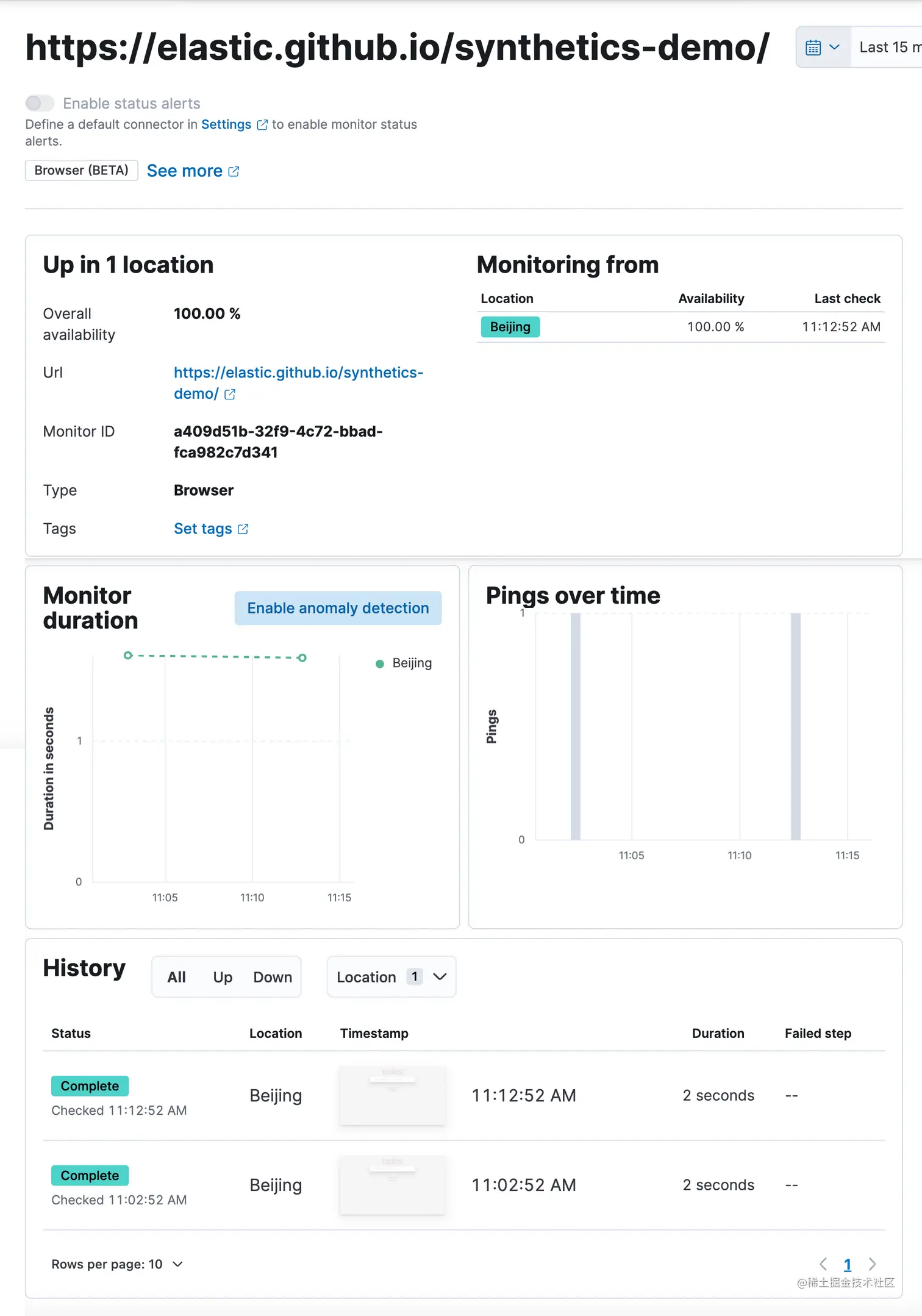Click Enable anomaly detection button
Viewport: 922px width, 1316px height.
[x=338, y=608]
